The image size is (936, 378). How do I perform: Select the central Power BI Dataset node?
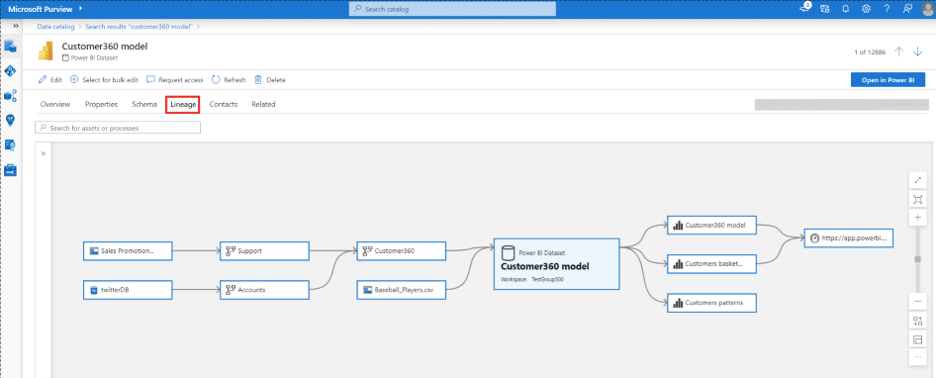tap(556, 265)
